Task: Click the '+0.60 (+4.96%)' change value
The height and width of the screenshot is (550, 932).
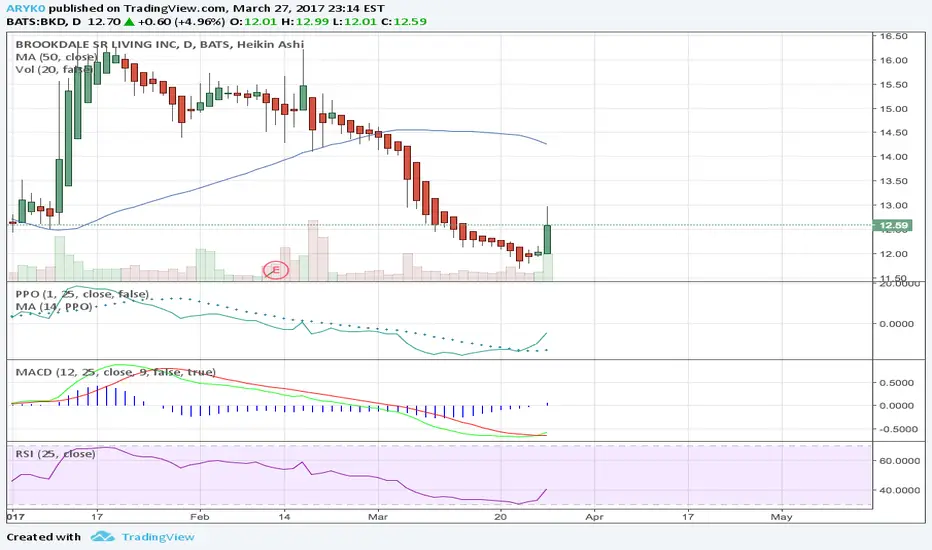Action: (x=182, y=21)
